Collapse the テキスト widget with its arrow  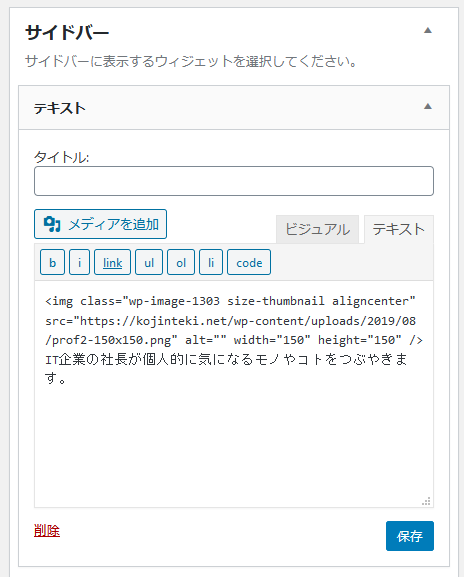click(428, 106)
